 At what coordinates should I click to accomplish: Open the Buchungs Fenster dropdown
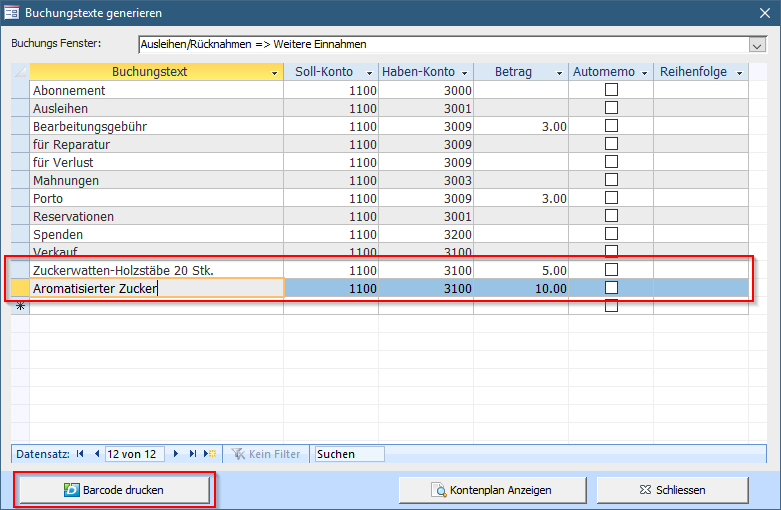click(x=757, y=45)
